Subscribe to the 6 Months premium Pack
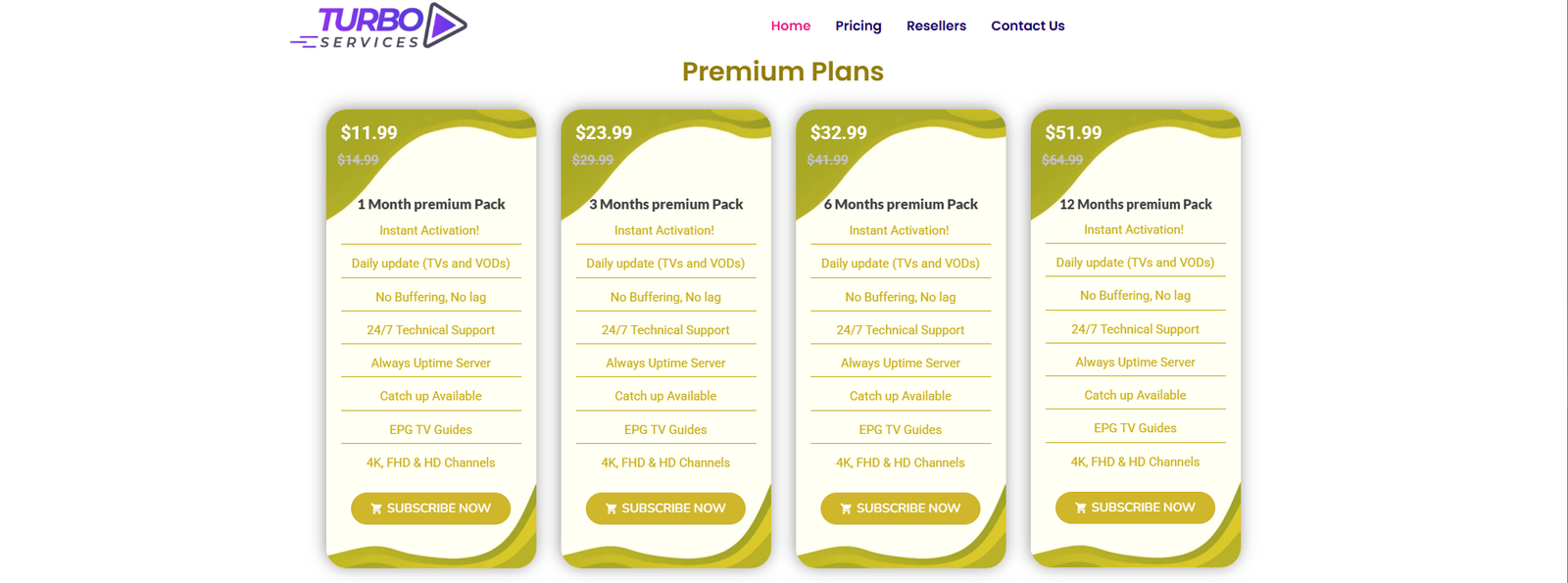Viewport: 1568px width, 583px height. coord(900,508)
